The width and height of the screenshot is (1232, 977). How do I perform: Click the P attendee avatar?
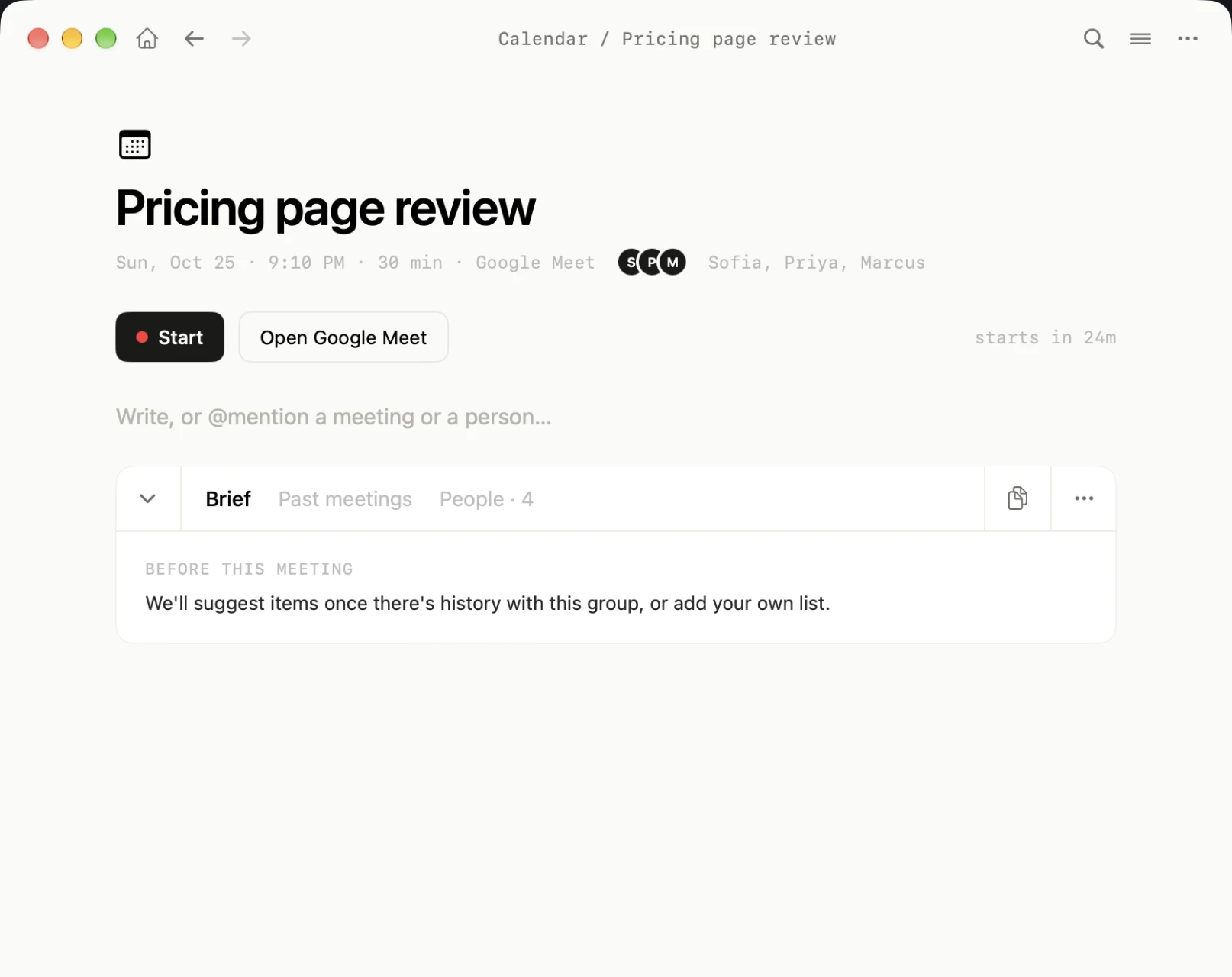tap(650, 262)
